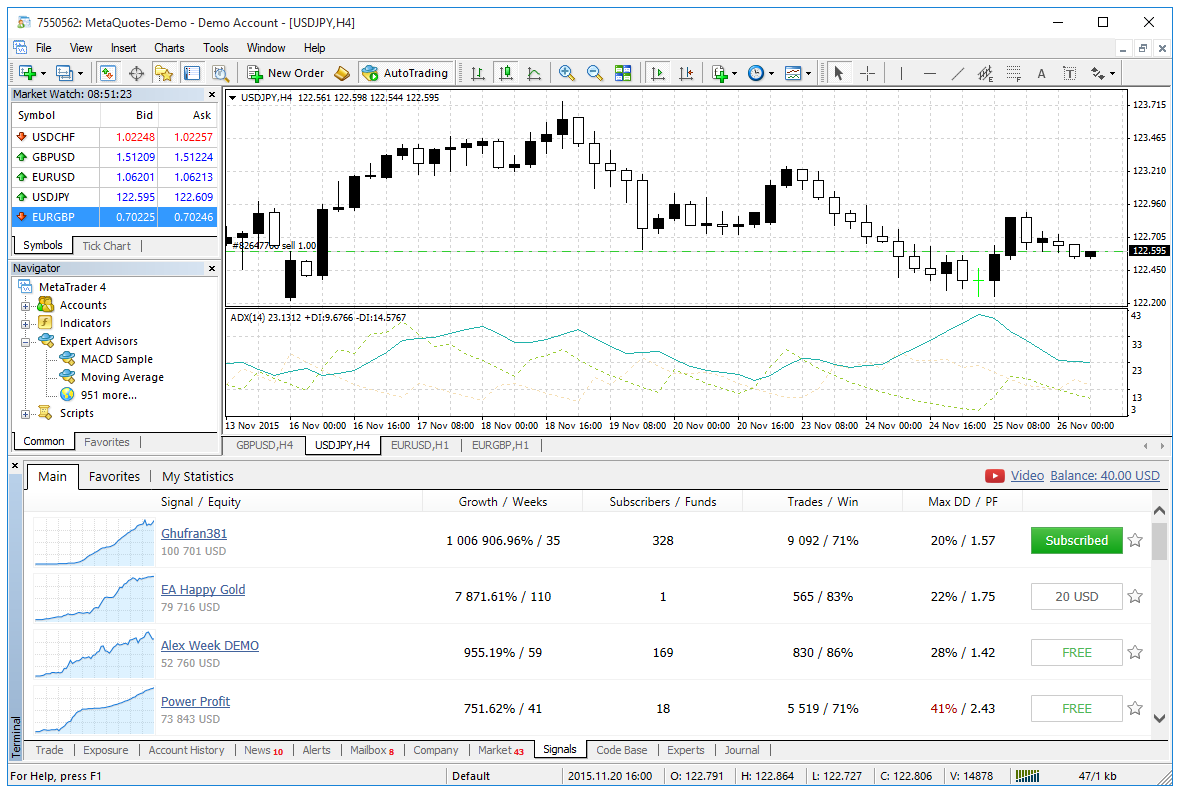Open the Insert menu
The image size is (1180, 786).
click(123, 47)
